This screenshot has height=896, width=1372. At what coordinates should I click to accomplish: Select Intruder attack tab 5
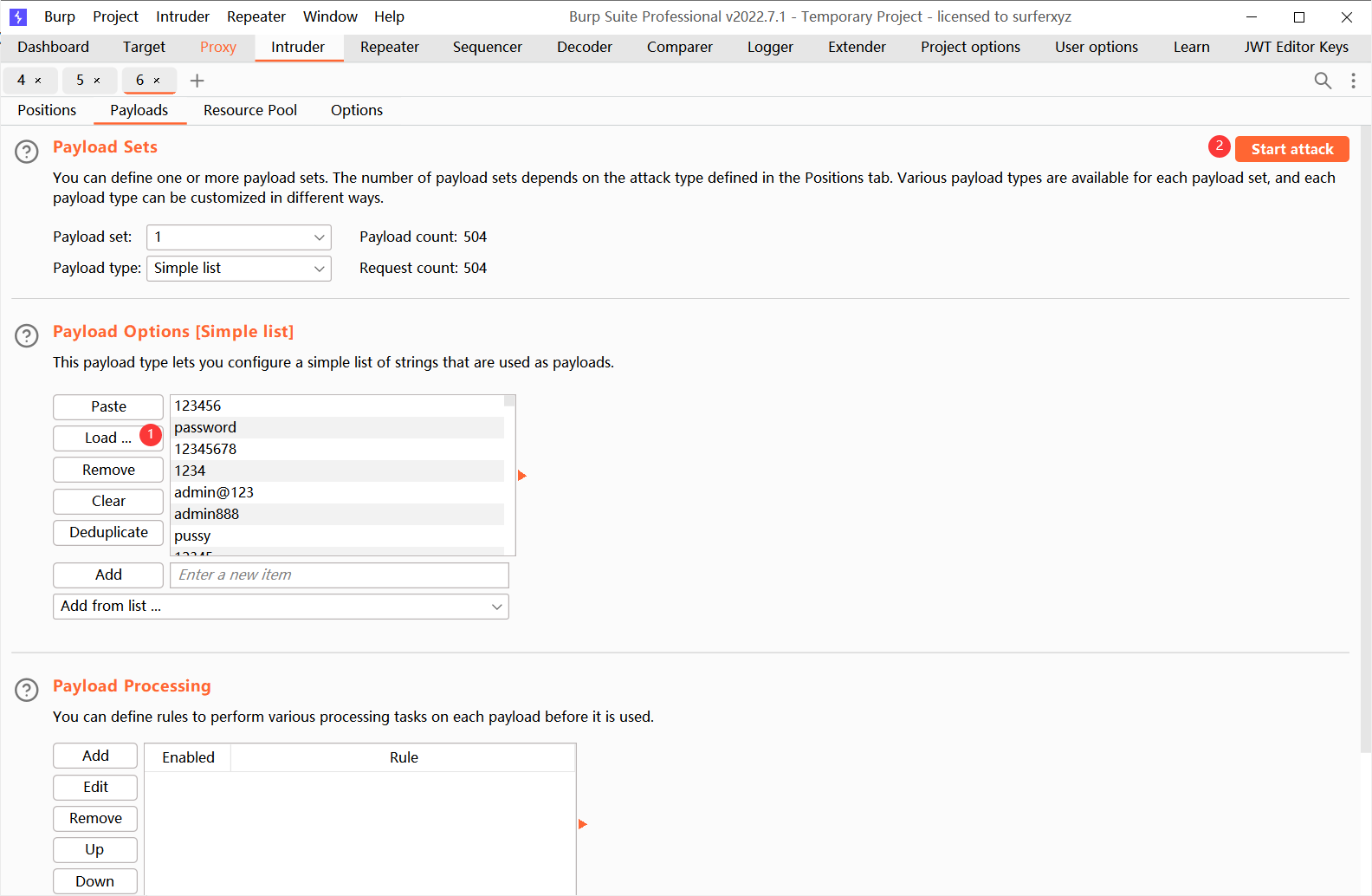tap(81, 81)
